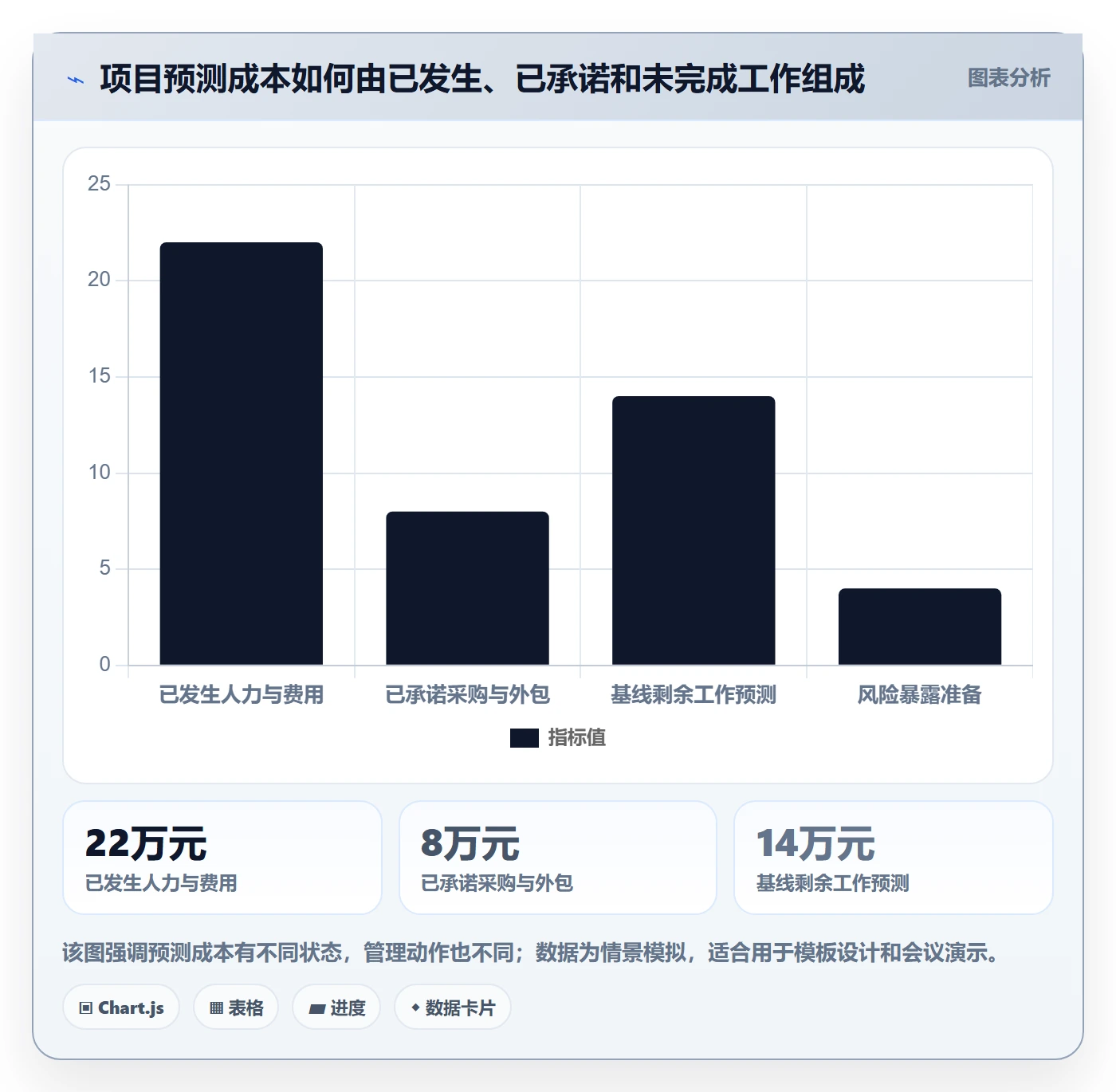Viewport: 1116px width, 1092px height.
Task: Click the 表格 tag chip
Action: coord(236,1008)
